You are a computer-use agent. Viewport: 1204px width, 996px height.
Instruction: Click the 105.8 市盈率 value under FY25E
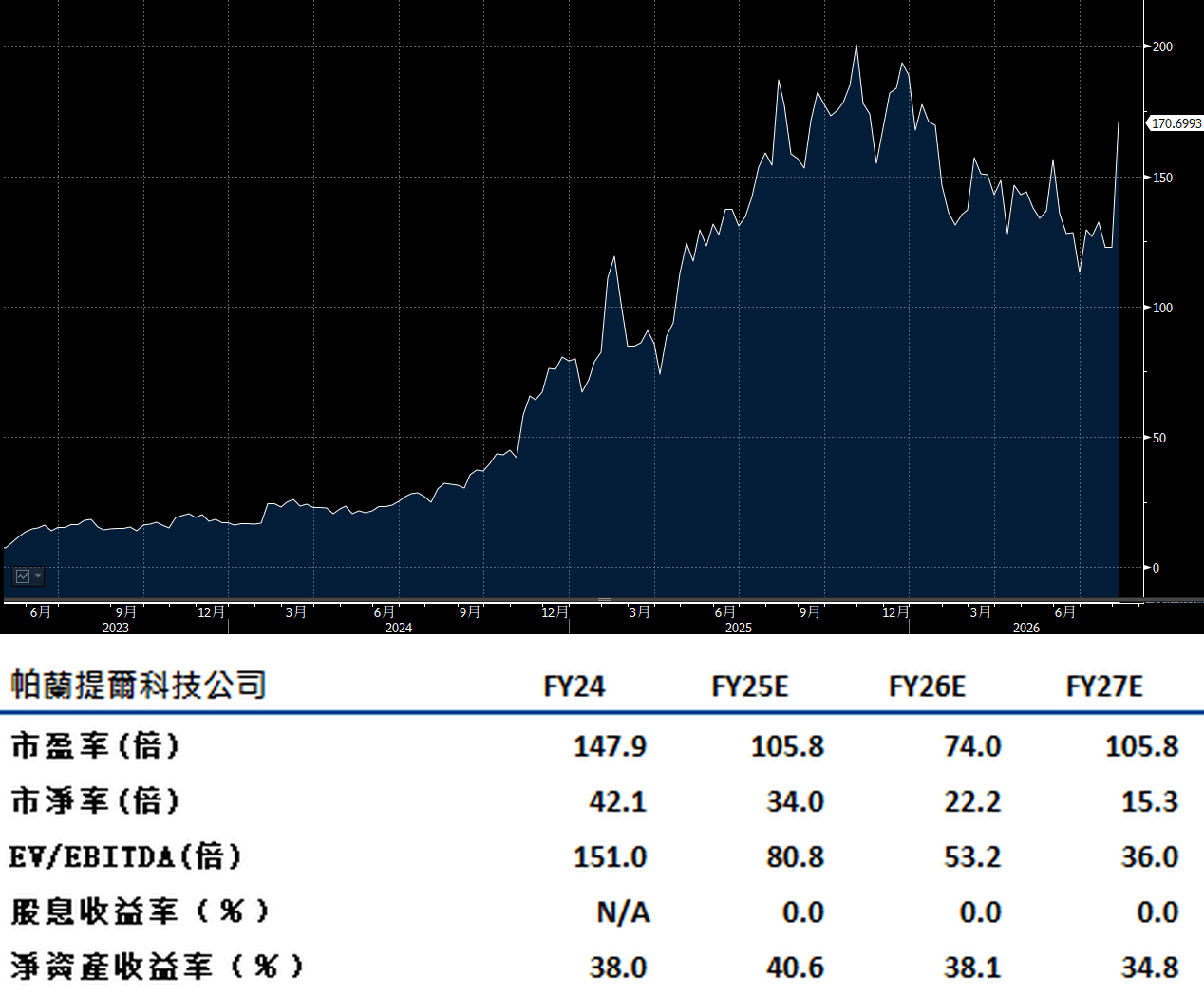click(787, 746)
